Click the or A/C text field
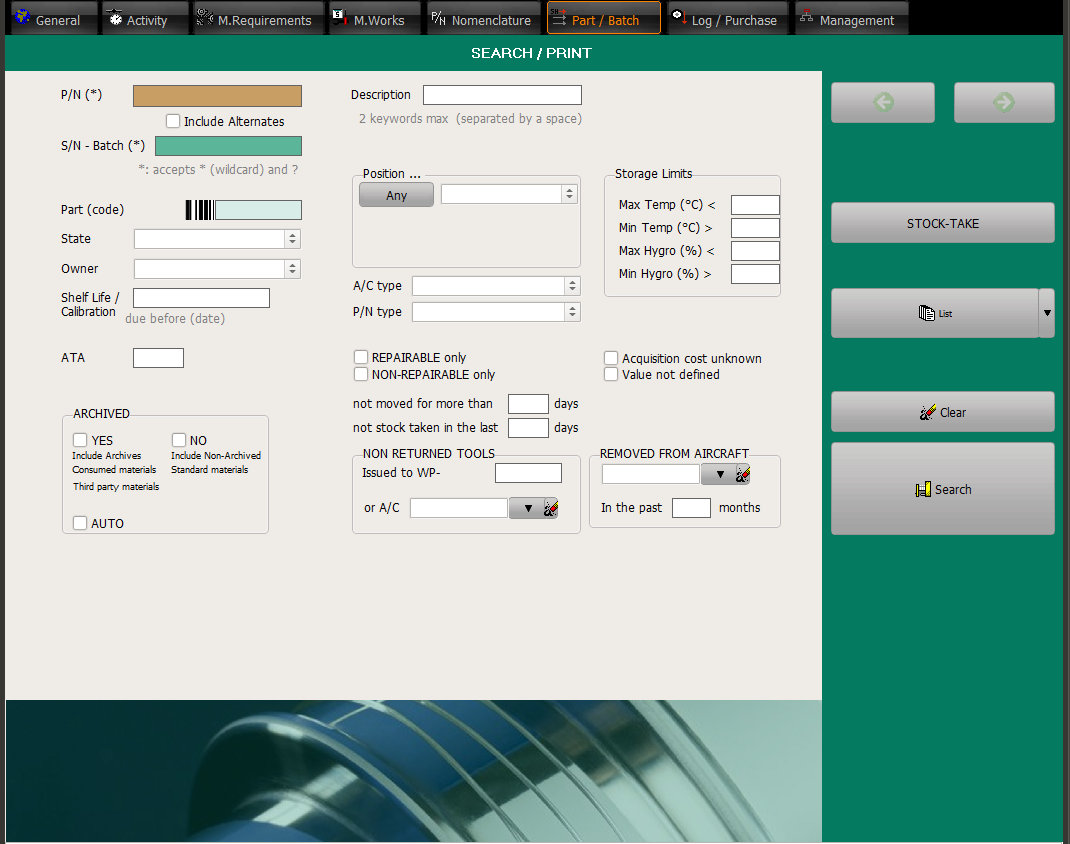 click(x=459, y=508)
